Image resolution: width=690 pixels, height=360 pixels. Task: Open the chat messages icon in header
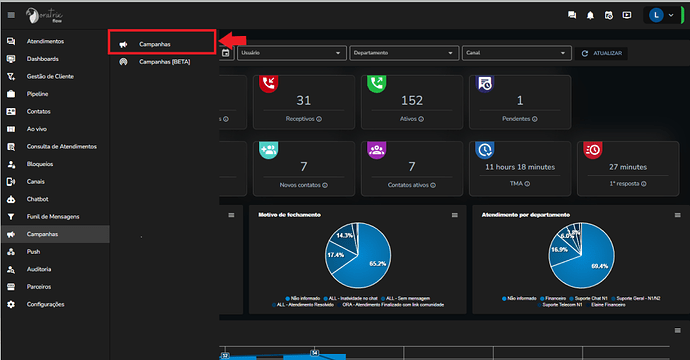point(572,15)
